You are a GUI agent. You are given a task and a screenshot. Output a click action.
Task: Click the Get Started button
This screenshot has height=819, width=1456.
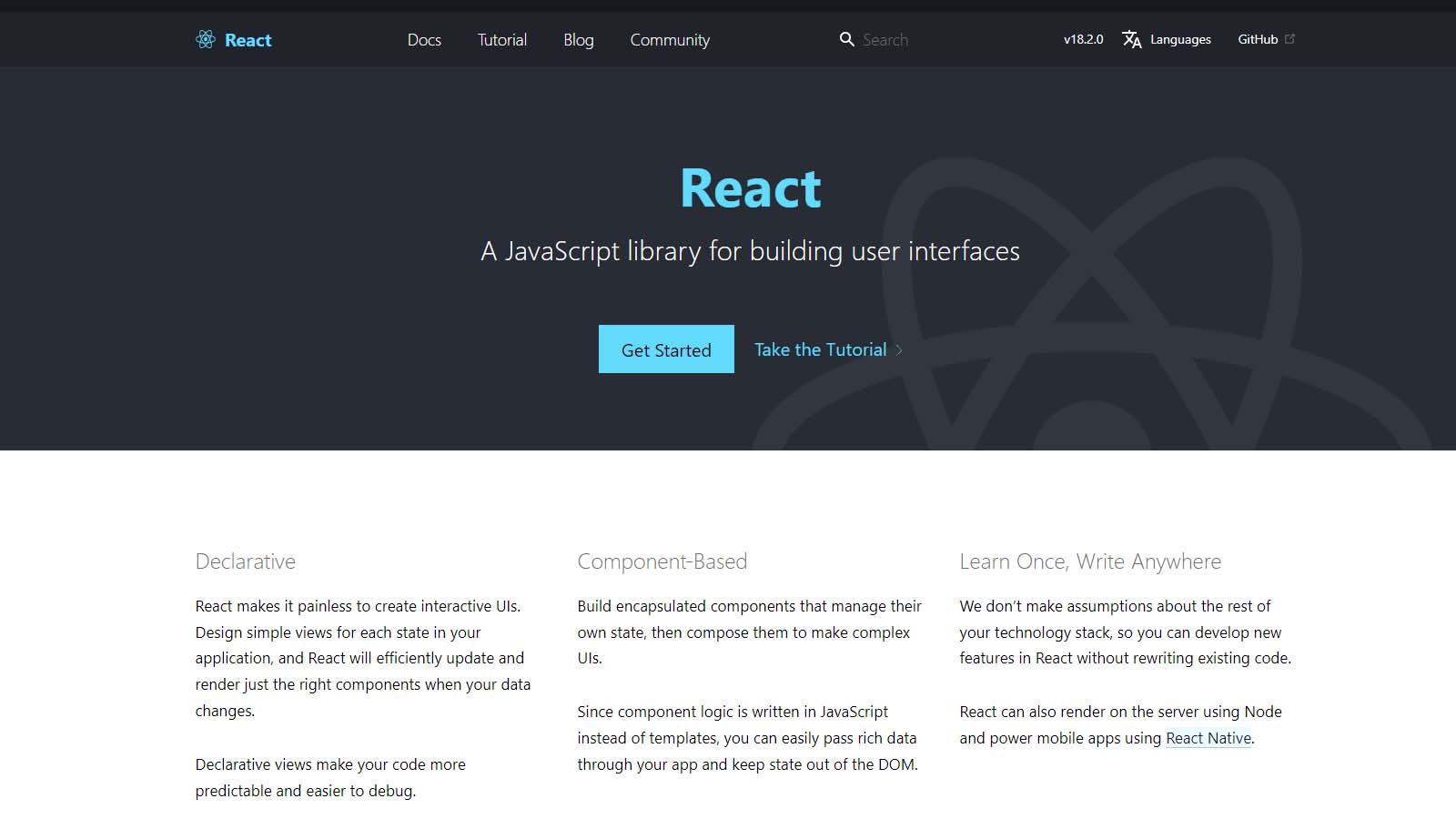pos(666,349)
